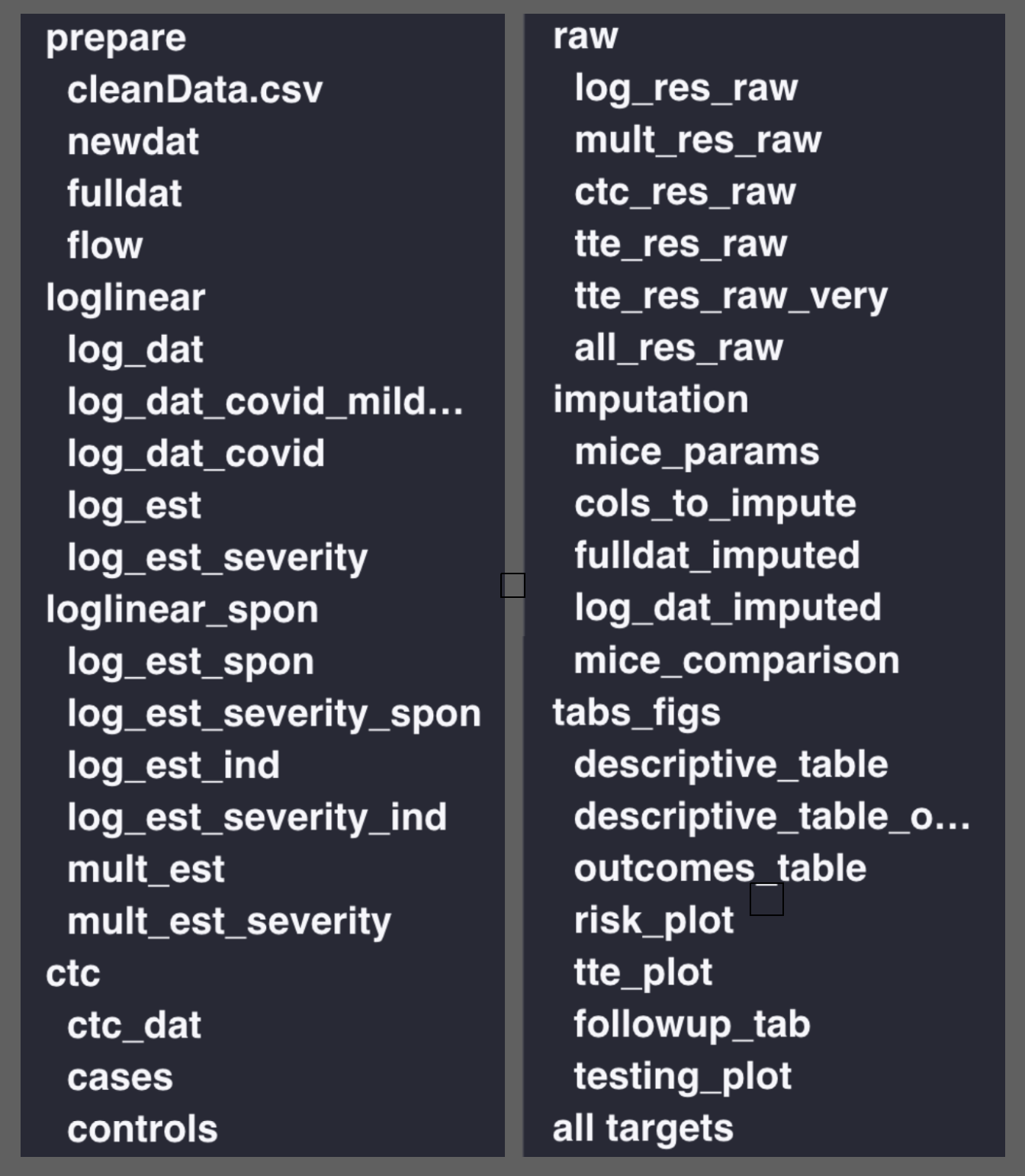Select the outcomes_table target
The width and height of the screenshot is (1025, 1176).
(x=720, y=869)
